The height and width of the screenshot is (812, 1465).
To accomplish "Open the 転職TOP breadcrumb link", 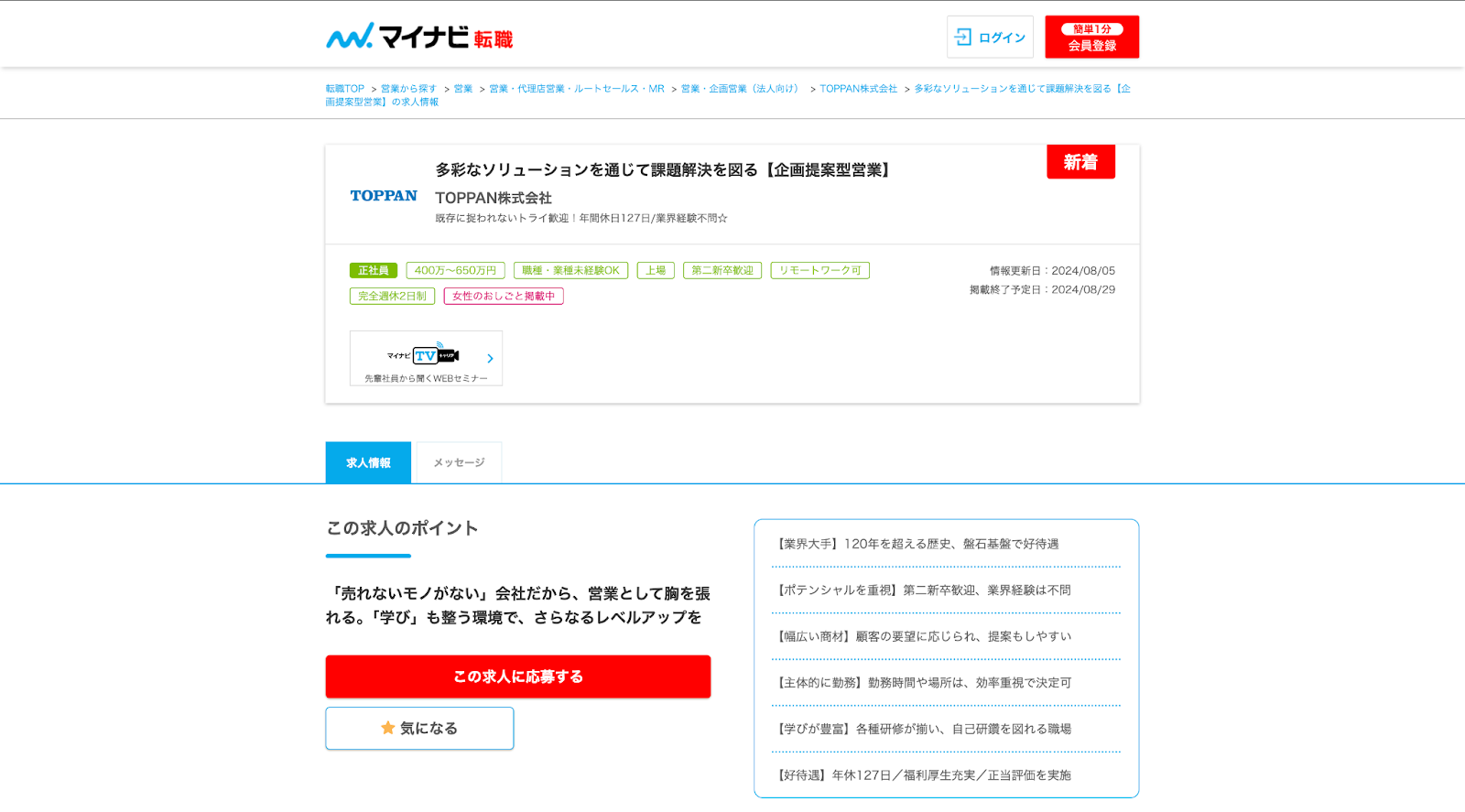I will point(345,89).
